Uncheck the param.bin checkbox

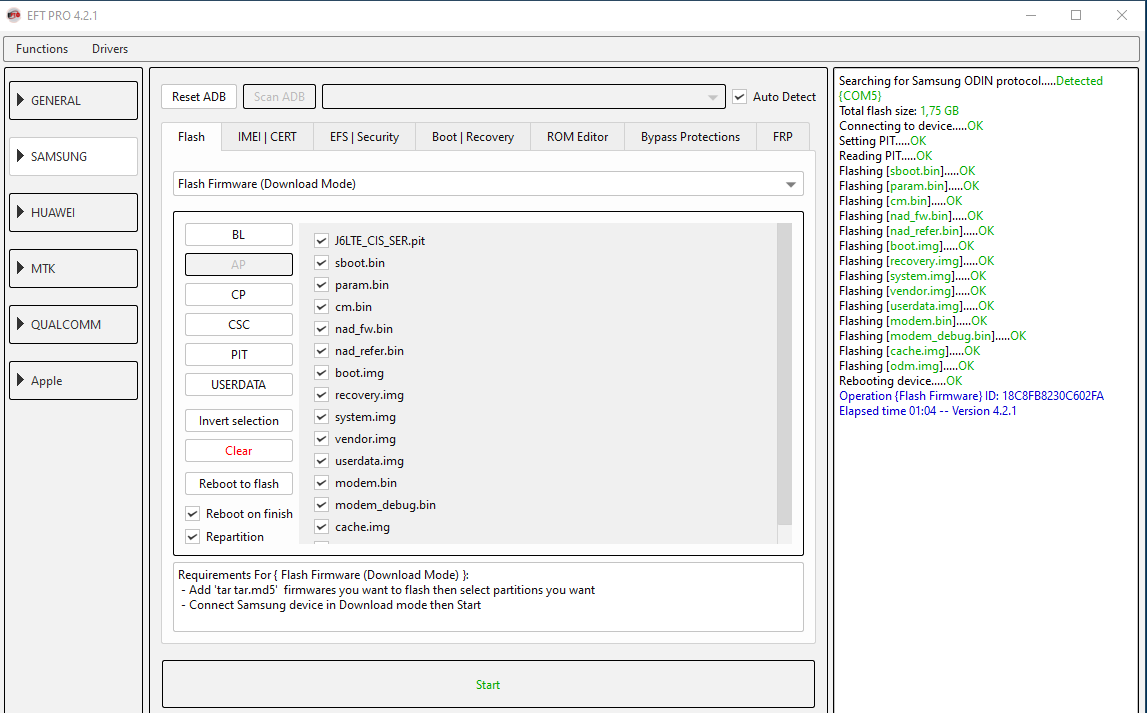click(x=321, y=284)
